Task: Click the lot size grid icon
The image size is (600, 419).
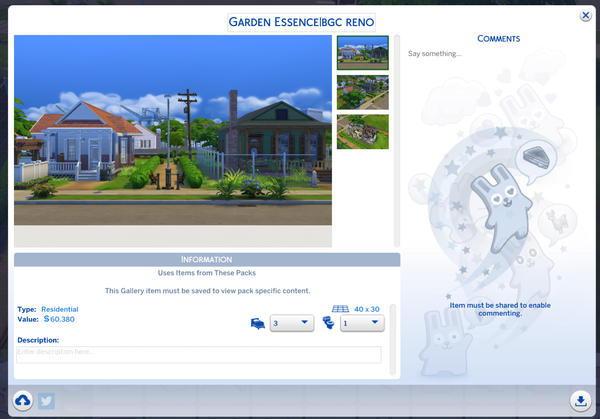Action: pyautogui.click(x=340, y=309)
